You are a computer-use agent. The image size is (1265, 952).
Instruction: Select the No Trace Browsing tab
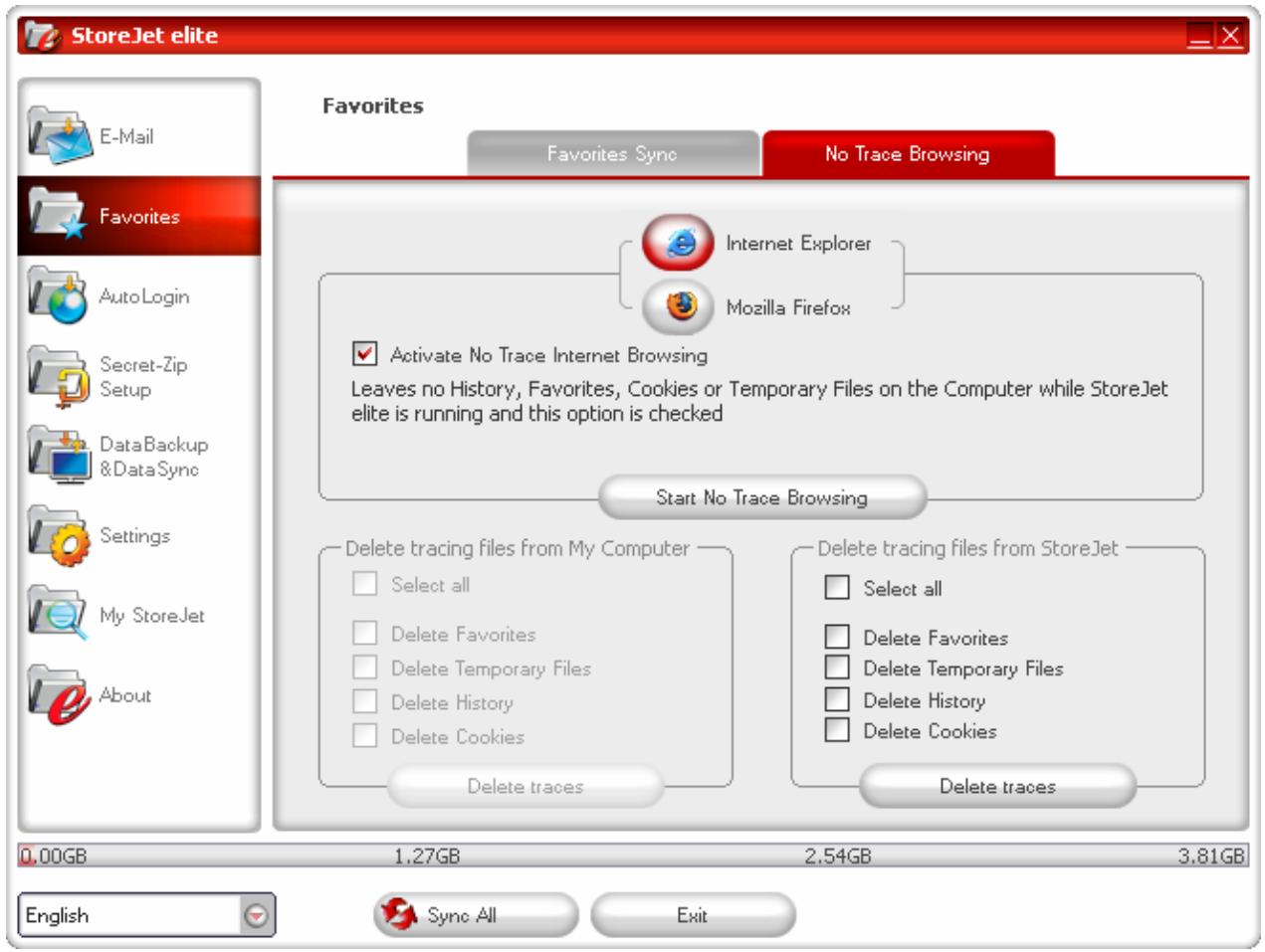tap(905, 155)
